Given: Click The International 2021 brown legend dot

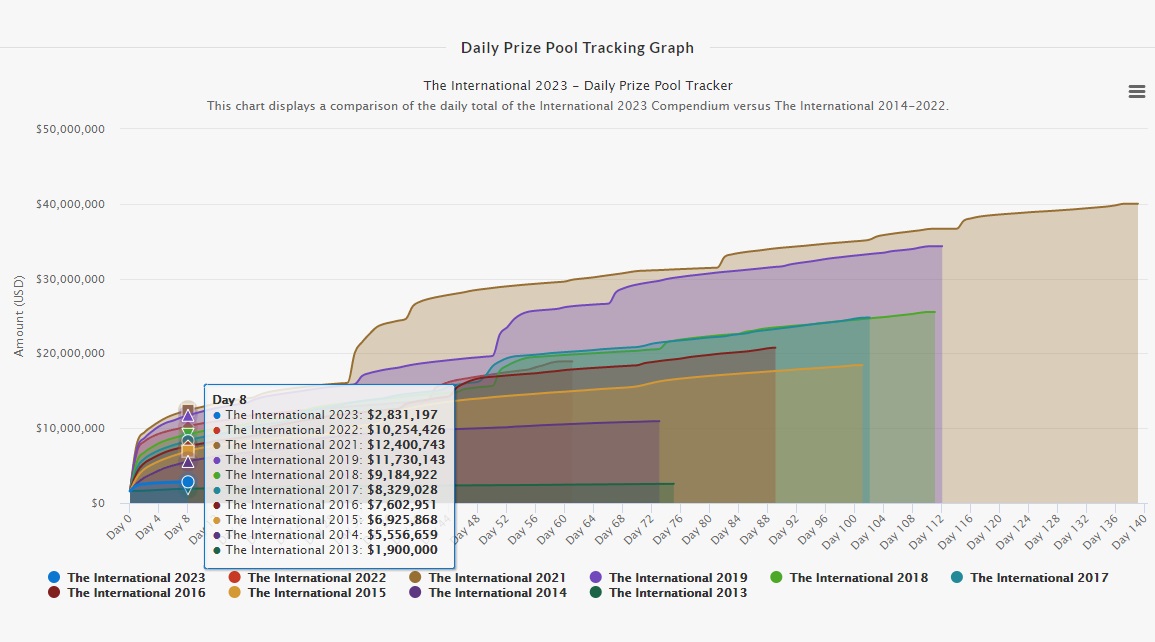Looking at the screenshot, I should [x=415, y=578].
